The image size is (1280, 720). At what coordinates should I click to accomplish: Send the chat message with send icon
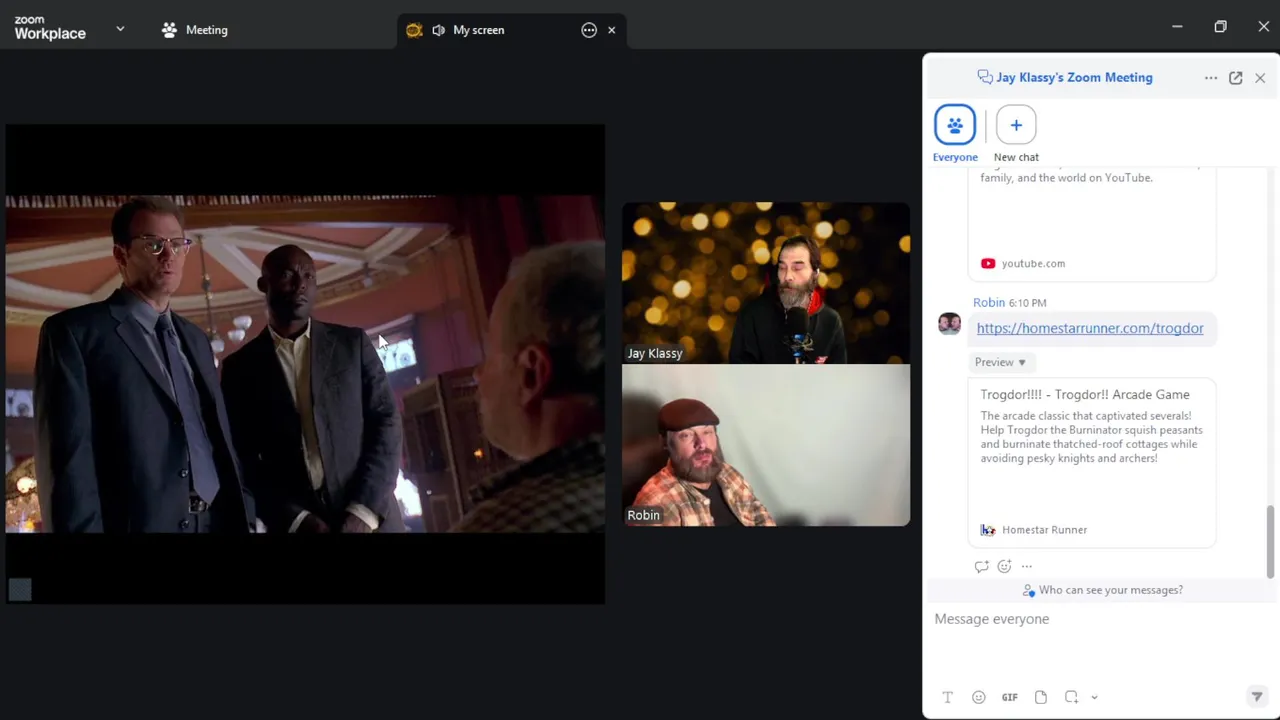coord(1257,697)
